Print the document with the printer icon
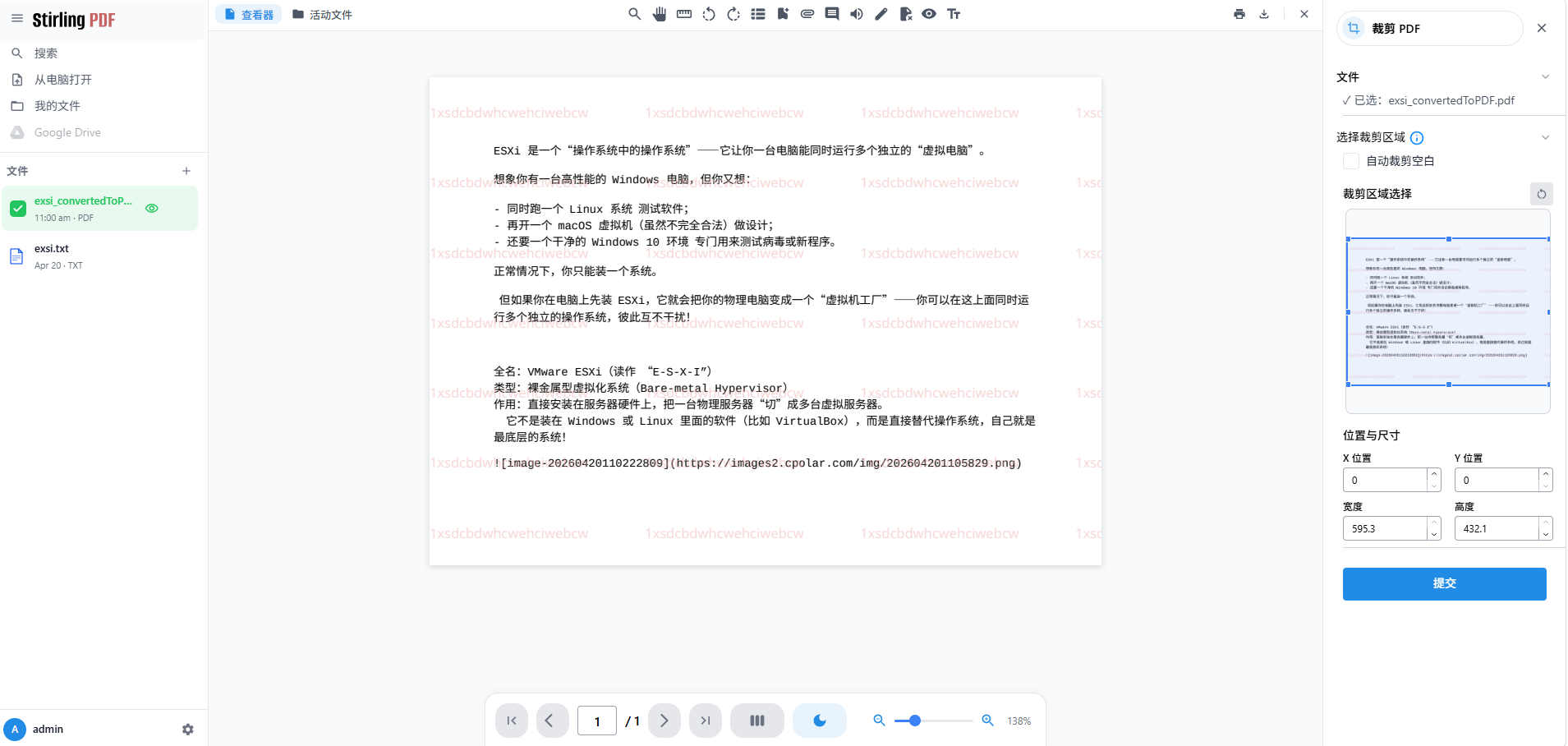This screenshot has width=1568, height=746. 1239,14
